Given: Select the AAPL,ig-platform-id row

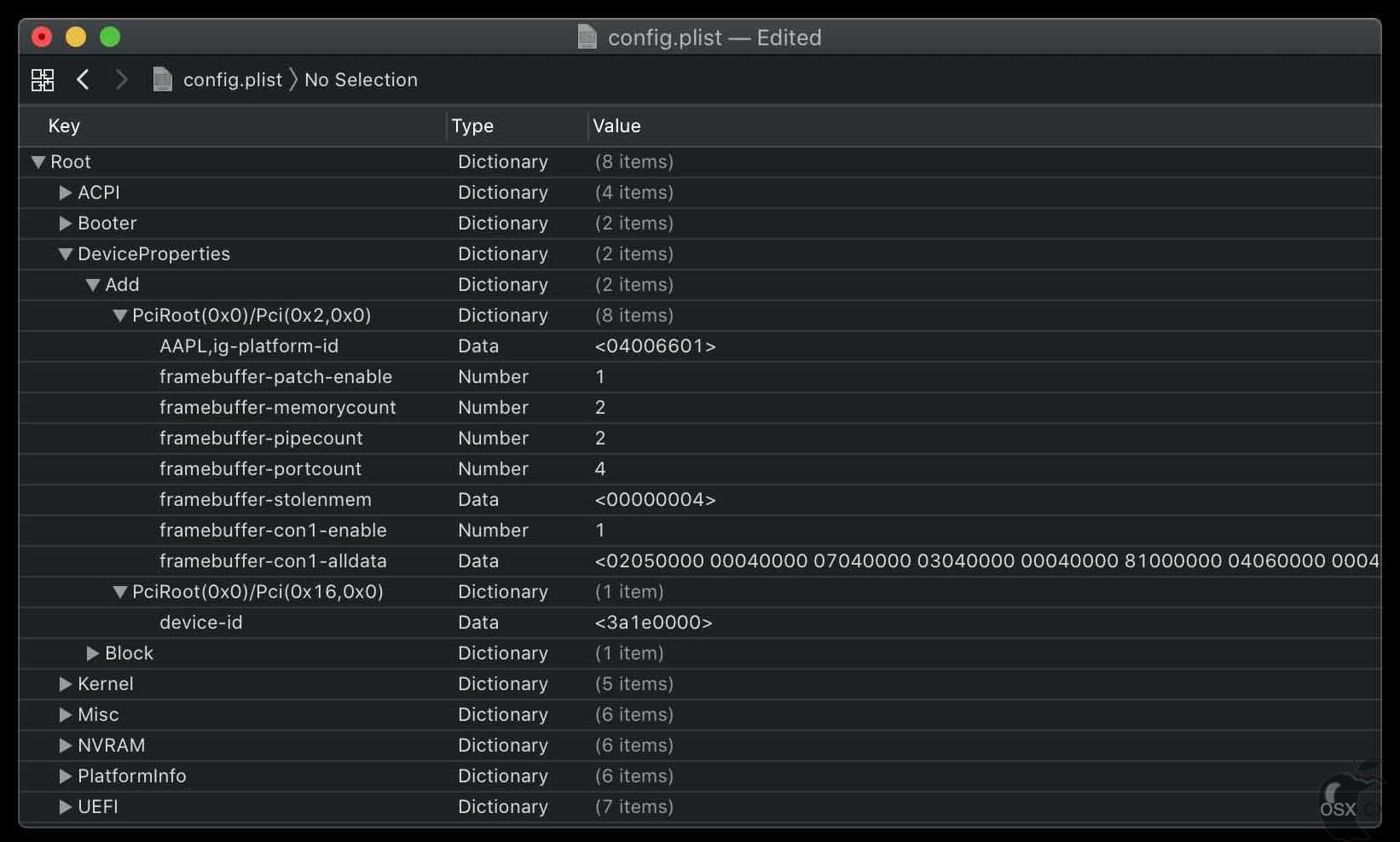Looking at the screenshot, I should pos(699,346).
